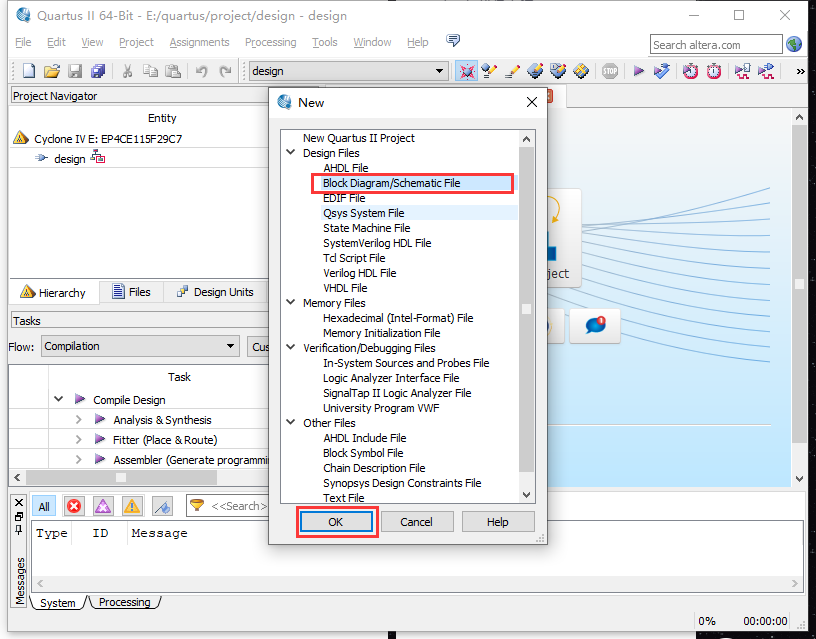816x639 pixels.
Task: Click the critical warning filter icon
Action: tap(103, 506)
